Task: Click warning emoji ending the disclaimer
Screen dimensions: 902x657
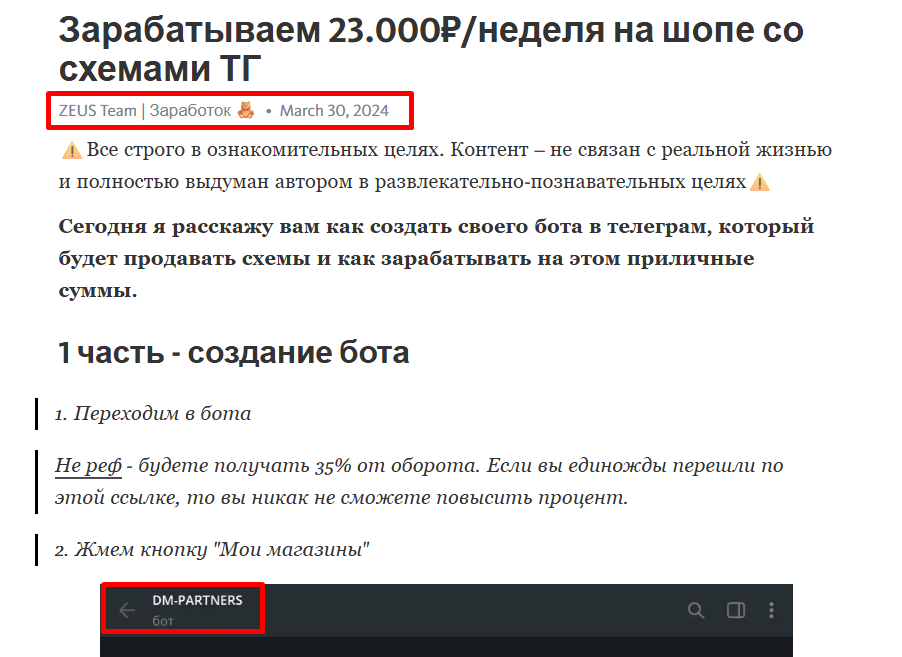Action: [760, 182]
